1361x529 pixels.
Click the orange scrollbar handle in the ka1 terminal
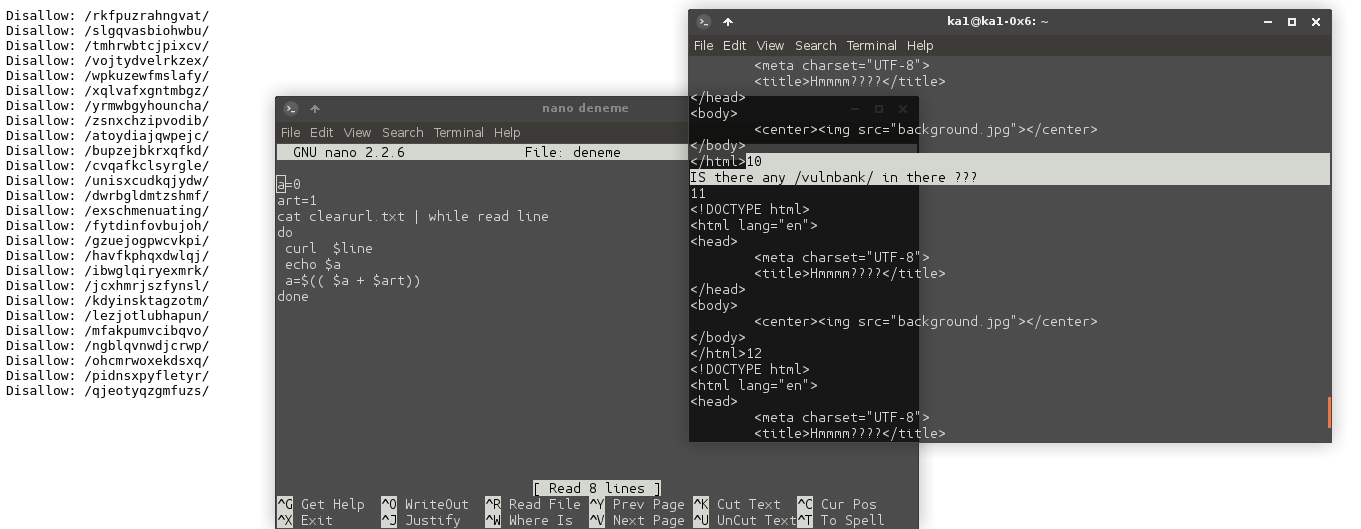pyautogui.click(x=1329, y=411)
